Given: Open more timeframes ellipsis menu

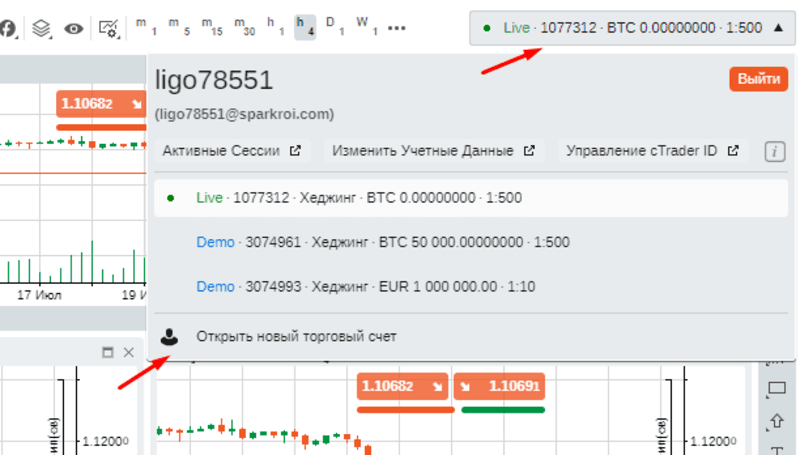Looking at the screenshot, I should 396,28.
